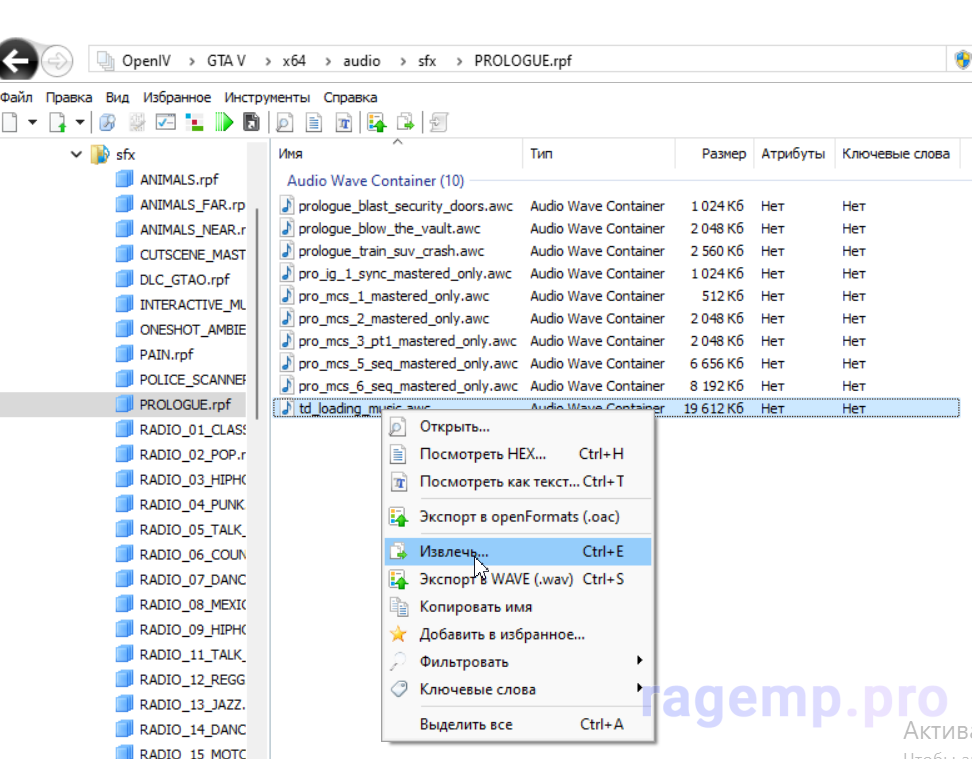Click the Добавить в избранное star entry
972x759 pixels.
[x=501, y=634]
